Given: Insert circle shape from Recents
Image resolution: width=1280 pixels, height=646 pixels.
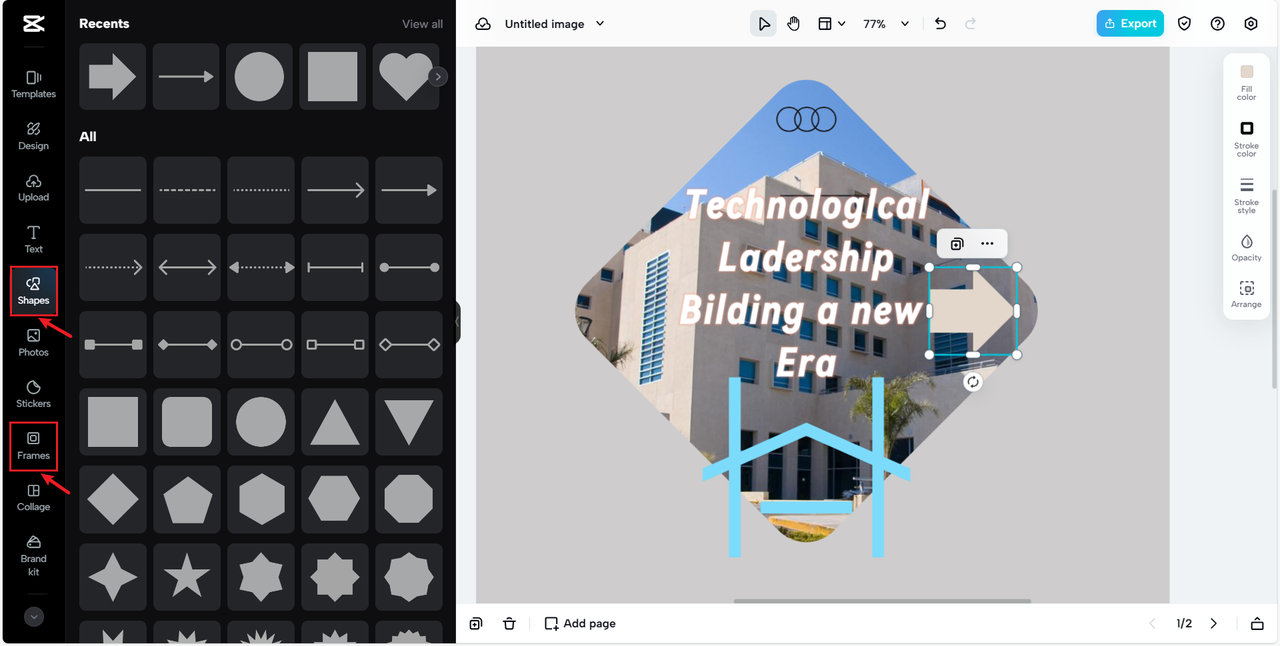Looking at the screenshot, I should pyautogui.click(x=259, y=76).
